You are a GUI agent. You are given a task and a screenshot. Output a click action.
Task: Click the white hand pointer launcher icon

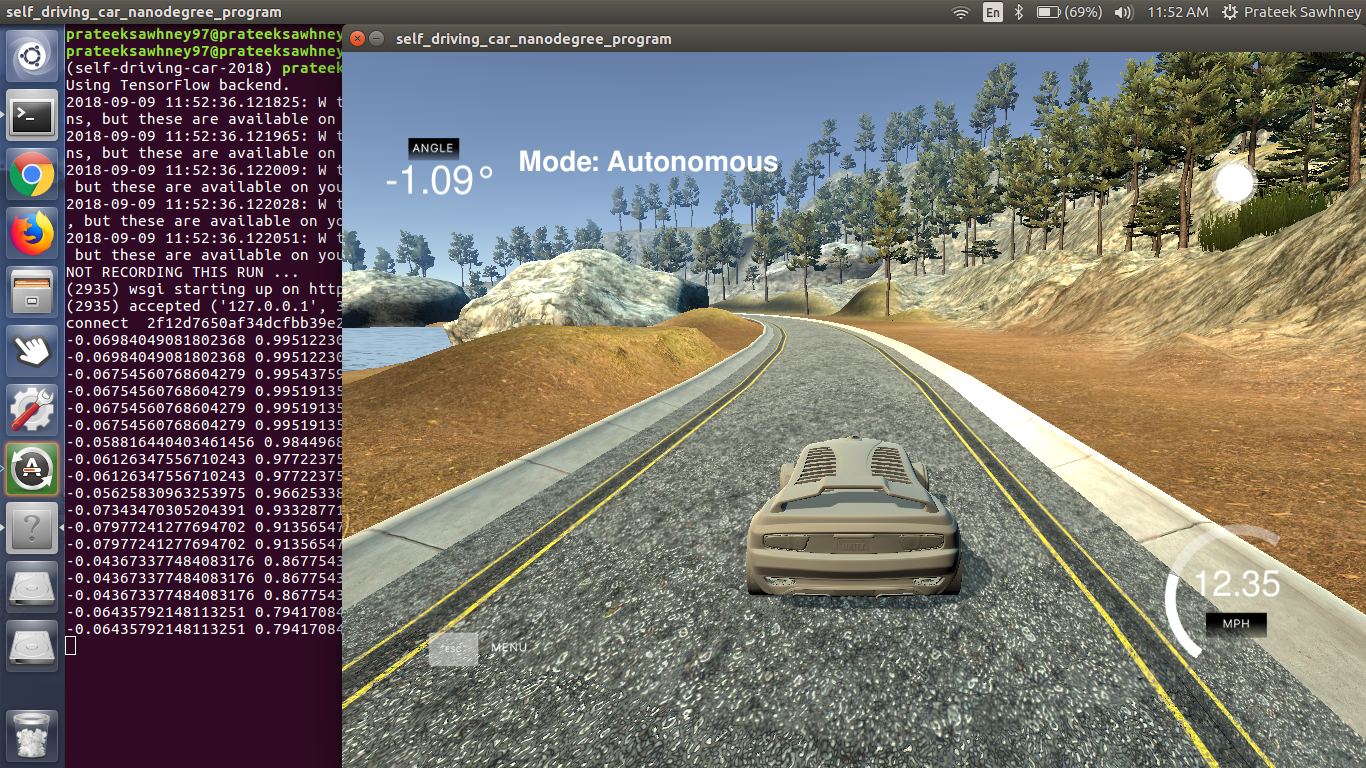coord(32,350)
